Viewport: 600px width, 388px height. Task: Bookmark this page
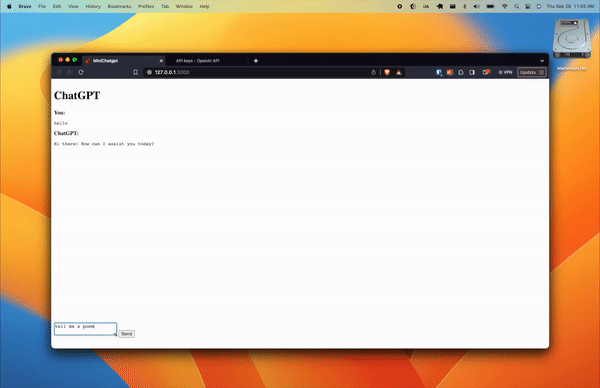coord(135,72)
